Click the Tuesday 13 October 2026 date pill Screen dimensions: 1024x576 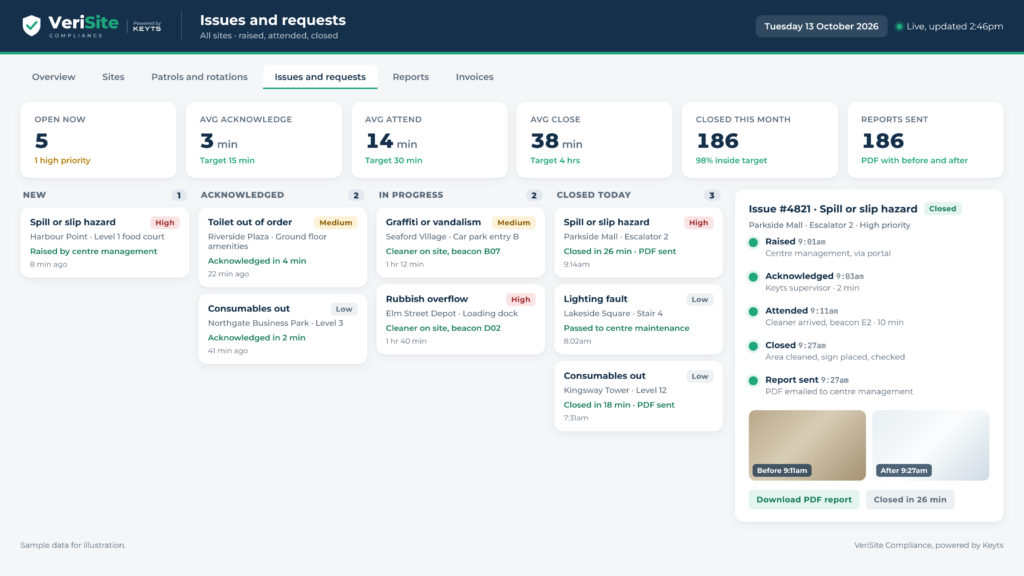coord(821,27)
